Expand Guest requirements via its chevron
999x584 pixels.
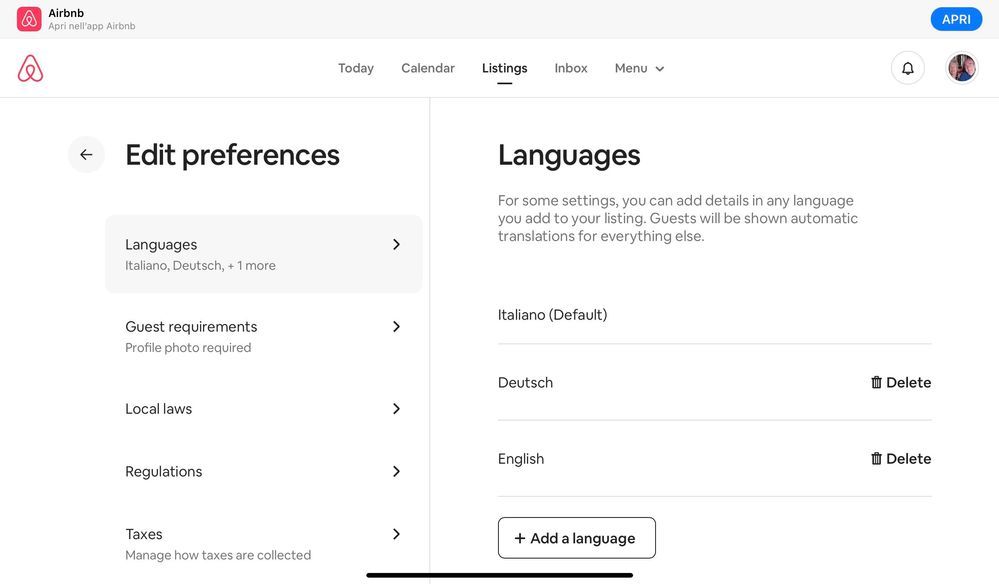coord(396,327)
